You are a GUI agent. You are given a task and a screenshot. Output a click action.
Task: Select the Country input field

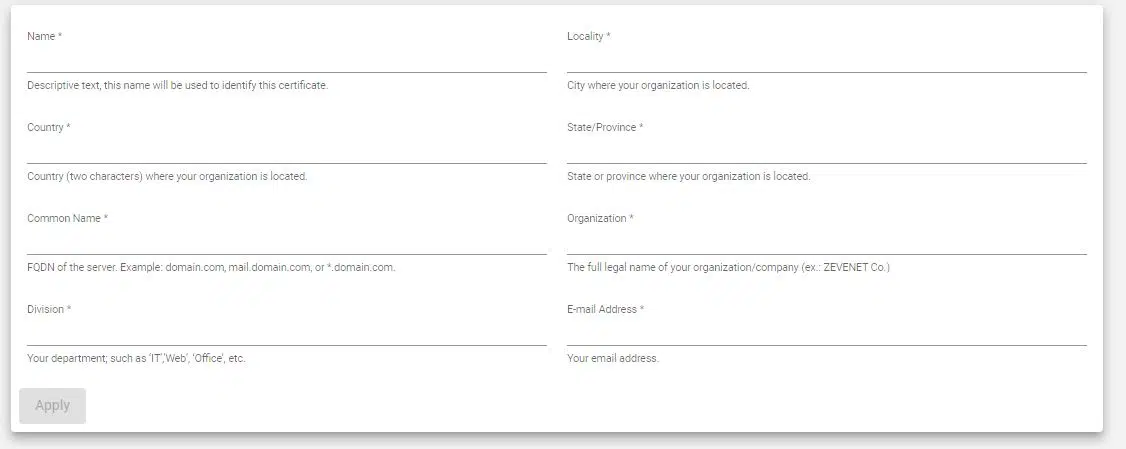pos(286,151)
